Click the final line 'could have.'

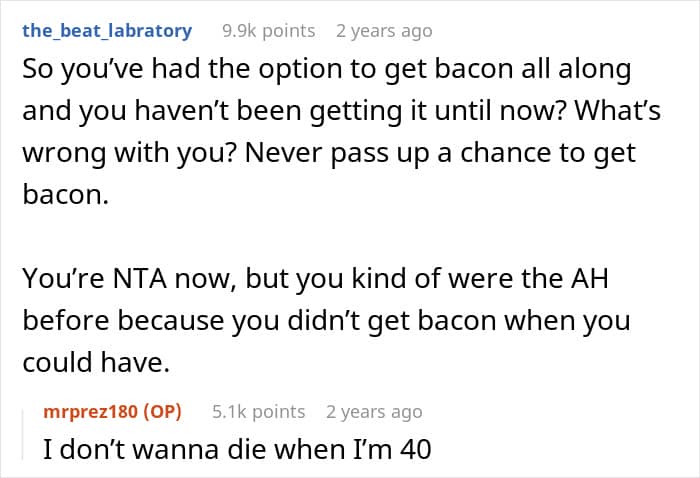pos(90,363)
